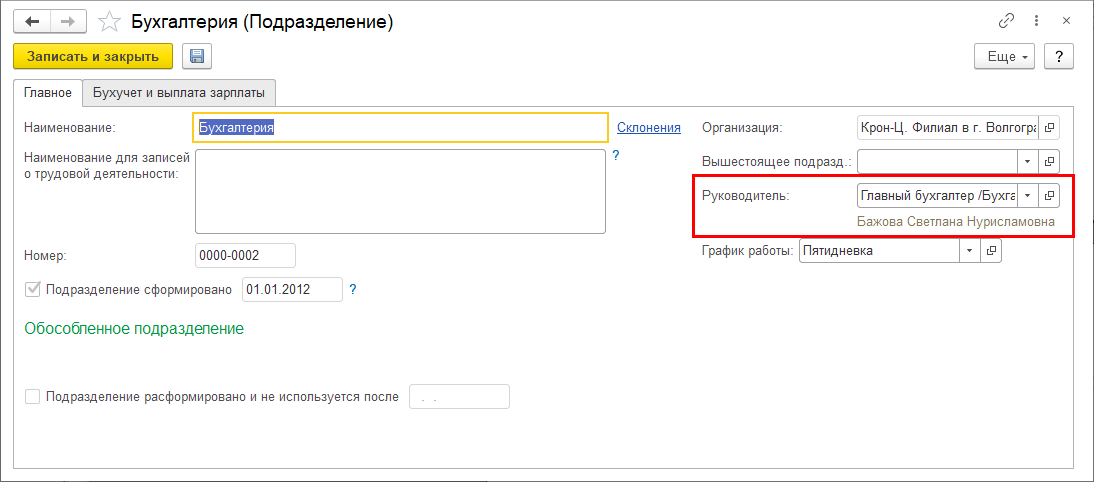Switch to the Бухучет и выплата зарплаты tab

pos(179,93)
